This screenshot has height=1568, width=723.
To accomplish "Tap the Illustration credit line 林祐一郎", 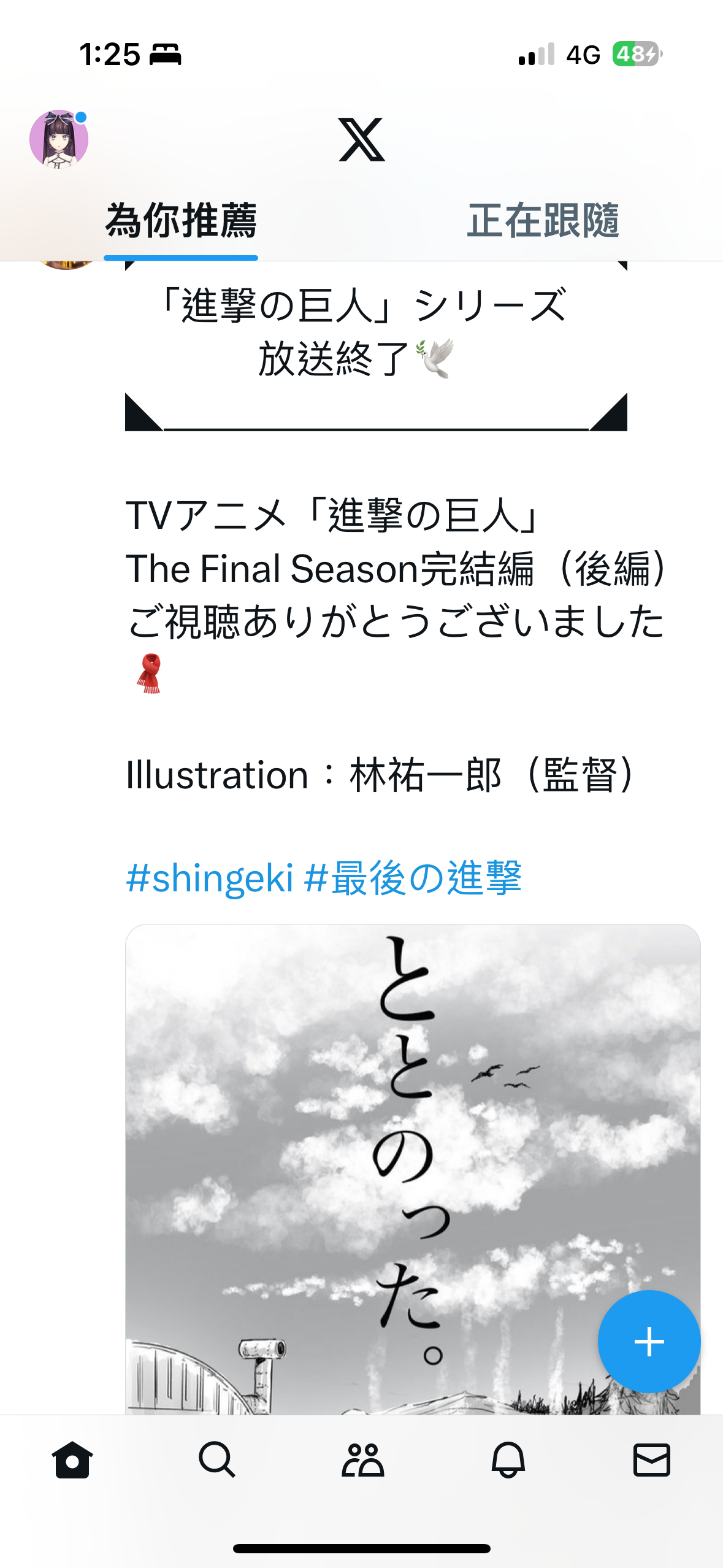I will [380, 775].
